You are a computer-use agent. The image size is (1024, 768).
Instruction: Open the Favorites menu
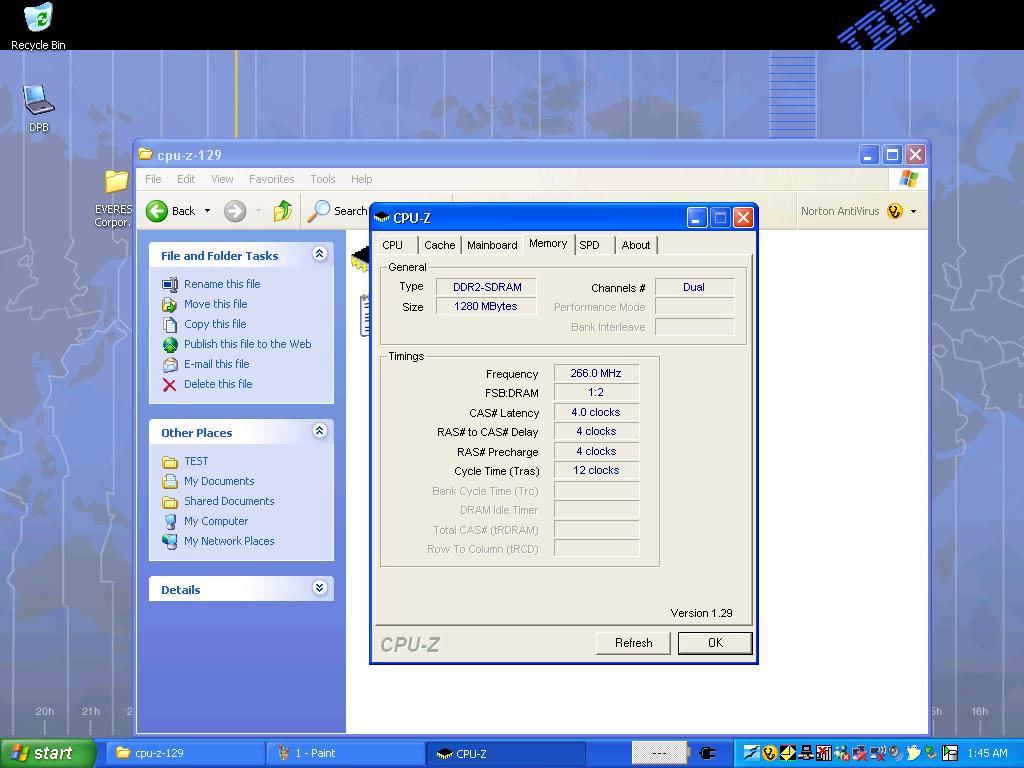coord(271,179)
